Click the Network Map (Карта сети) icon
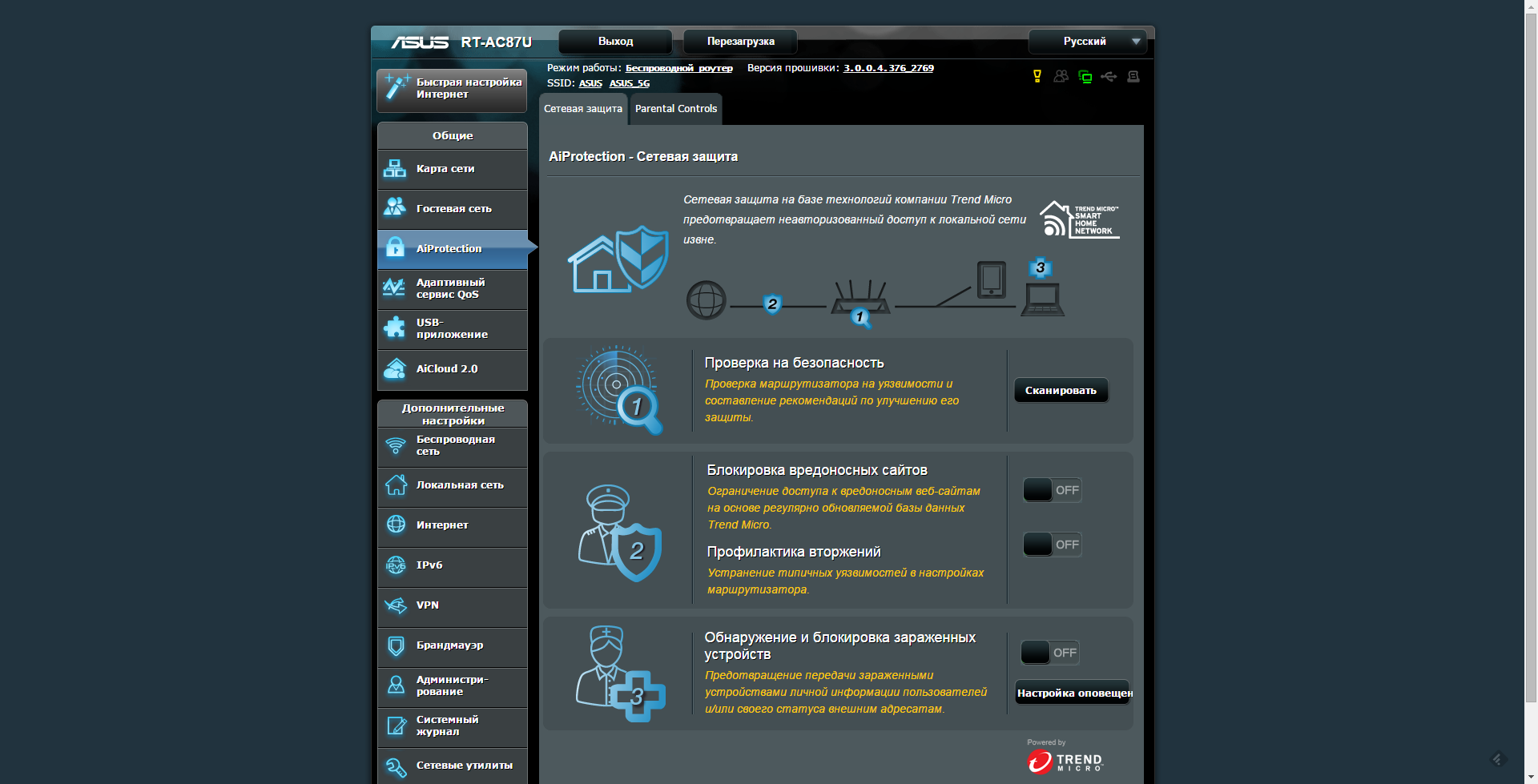 point(395,169)
